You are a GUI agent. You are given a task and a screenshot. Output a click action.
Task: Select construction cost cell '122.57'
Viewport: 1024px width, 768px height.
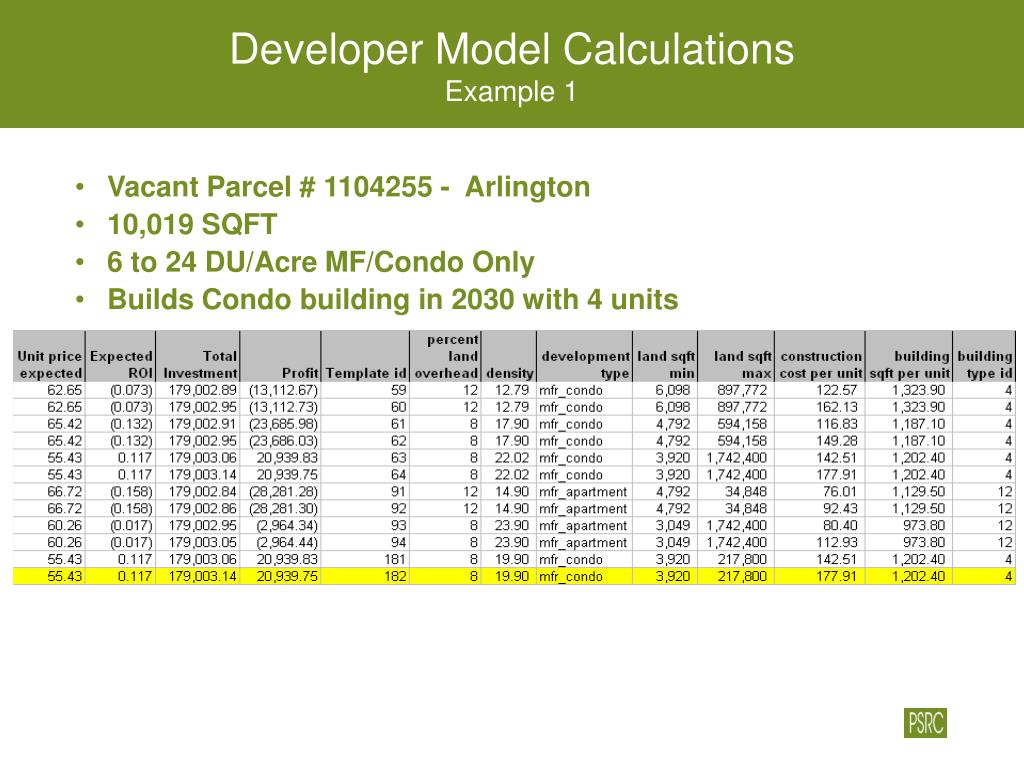pyautogui.click(x=820, y=391)
